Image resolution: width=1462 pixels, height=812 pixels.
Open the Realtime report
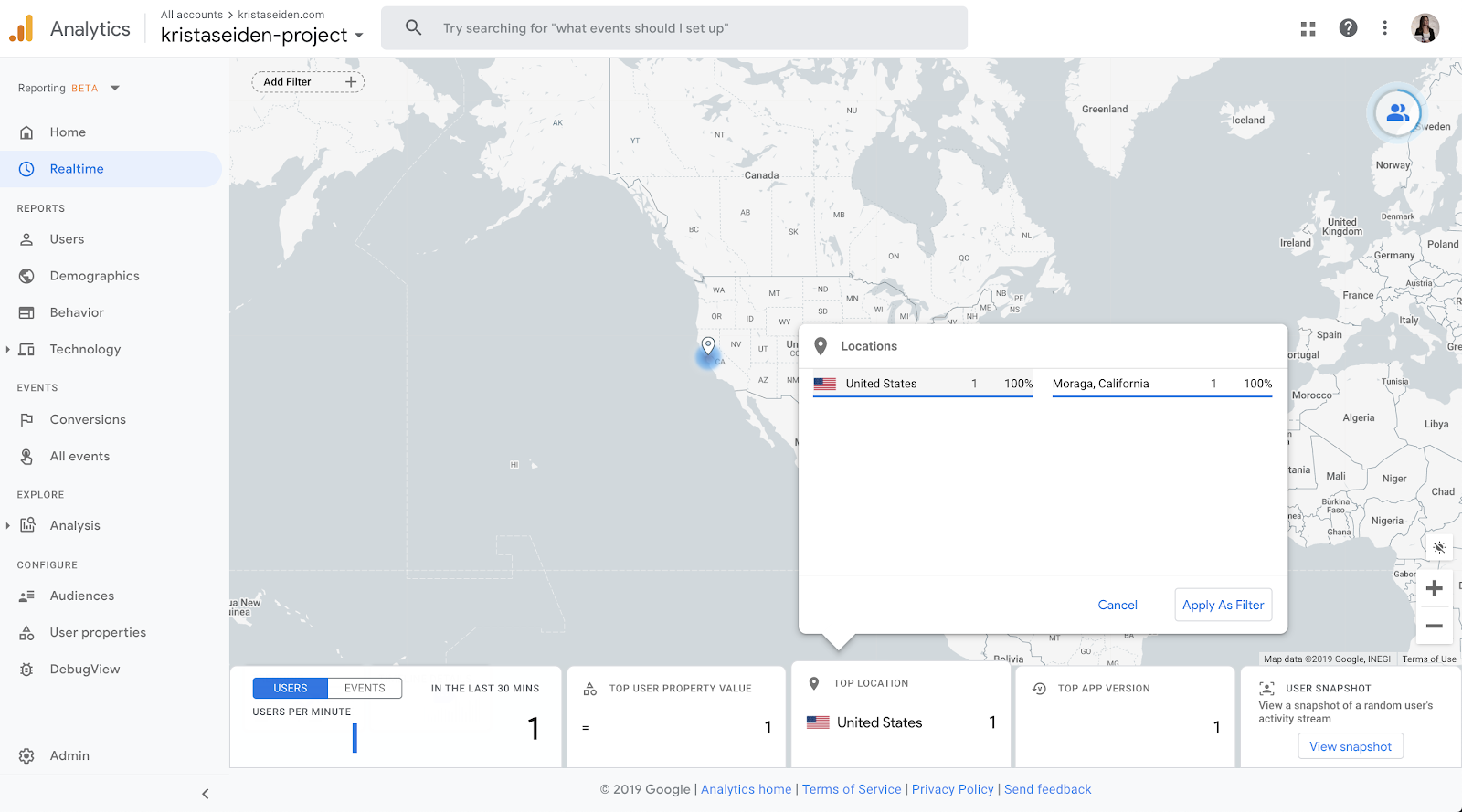coord(77,169)
